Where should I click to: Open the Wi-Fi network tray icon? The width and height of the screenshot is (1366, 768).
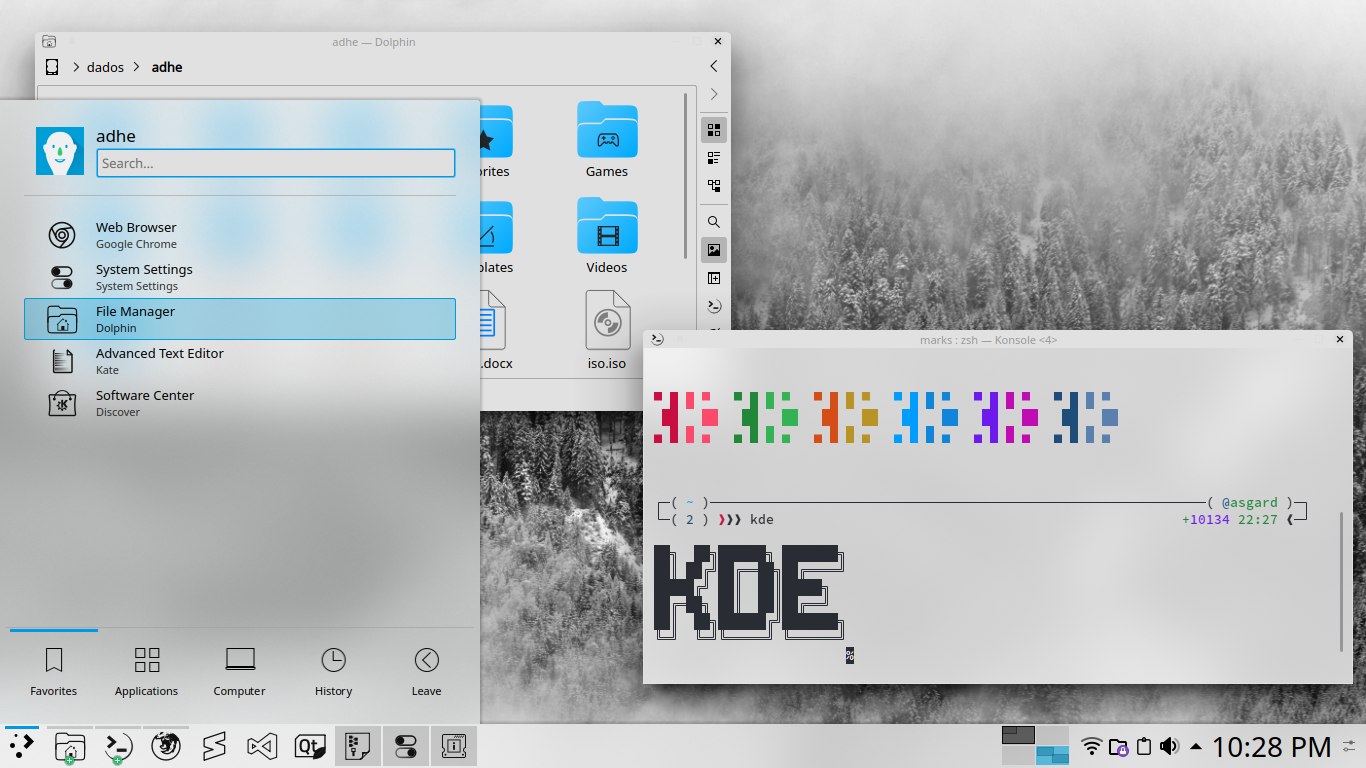click(x=1092, y=747)
